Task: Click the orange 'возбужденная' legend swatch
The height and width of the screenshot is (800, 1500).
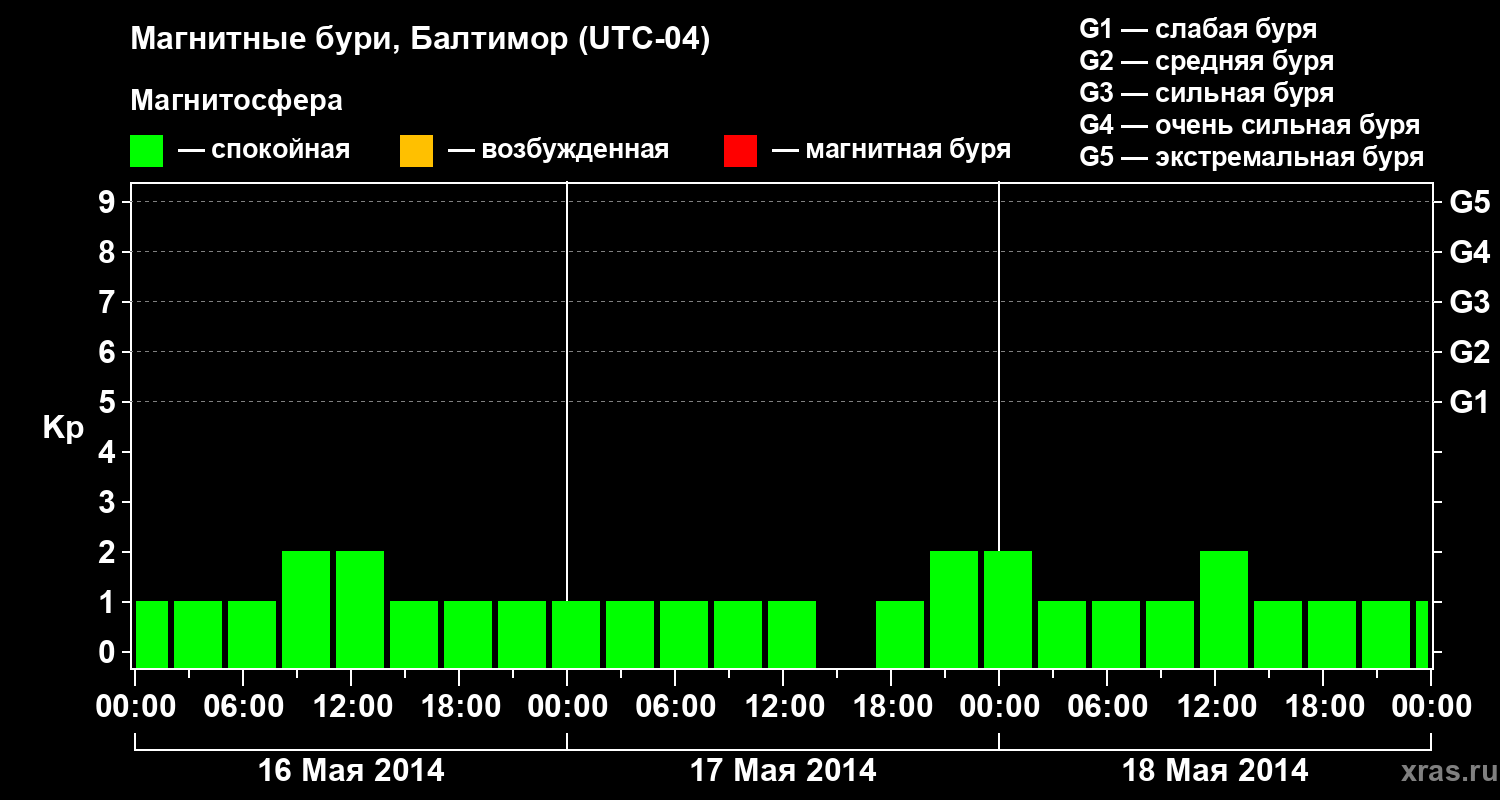Action: 416,151
